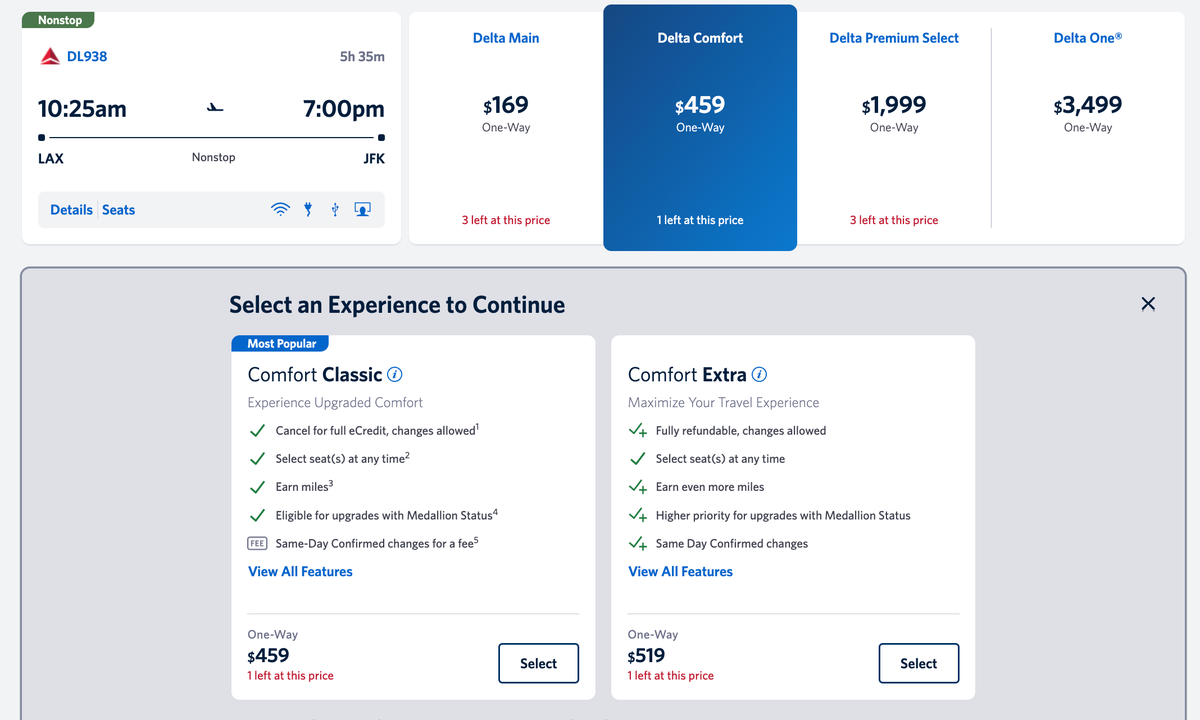Click the FEE badge on Same-Day Confirmed changes
The image size is (1200, 720).
pyautogui.click(x=260, y=541)
